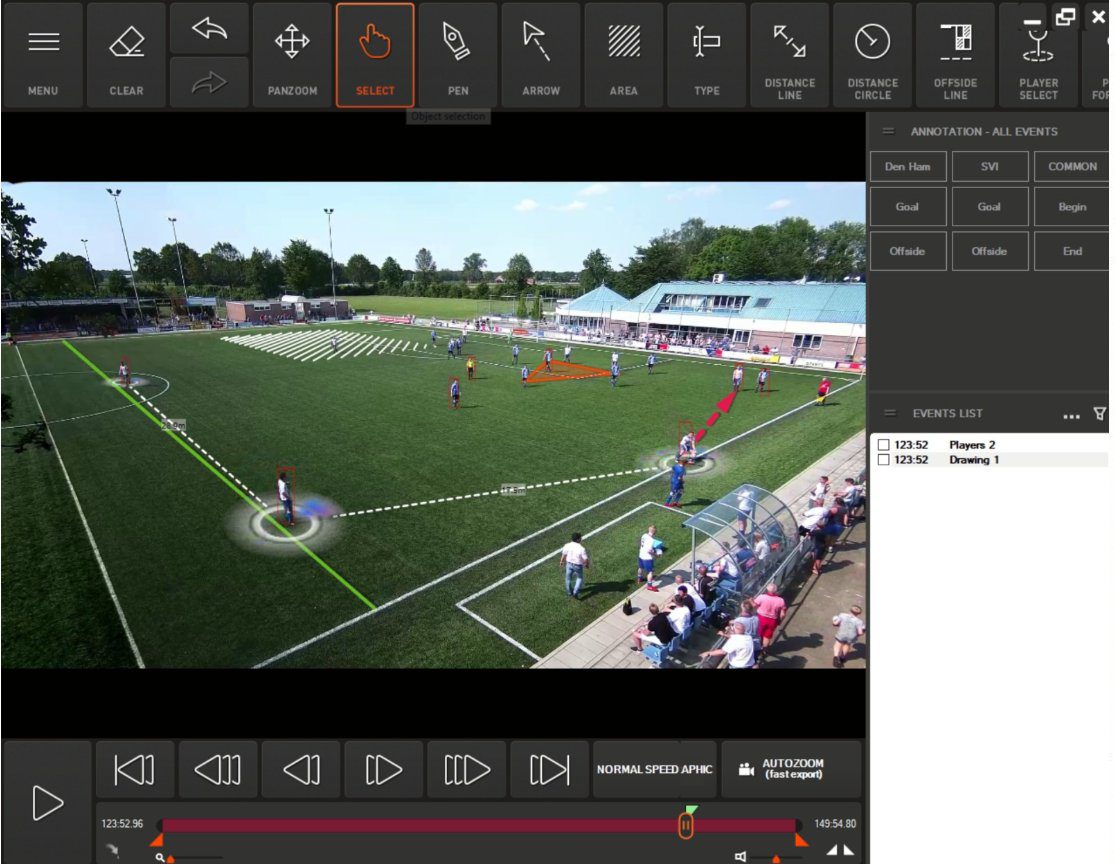The width and height of the screenshot is (1115, 864).
Task: Redo the annotation action
Action: [209, 82]
